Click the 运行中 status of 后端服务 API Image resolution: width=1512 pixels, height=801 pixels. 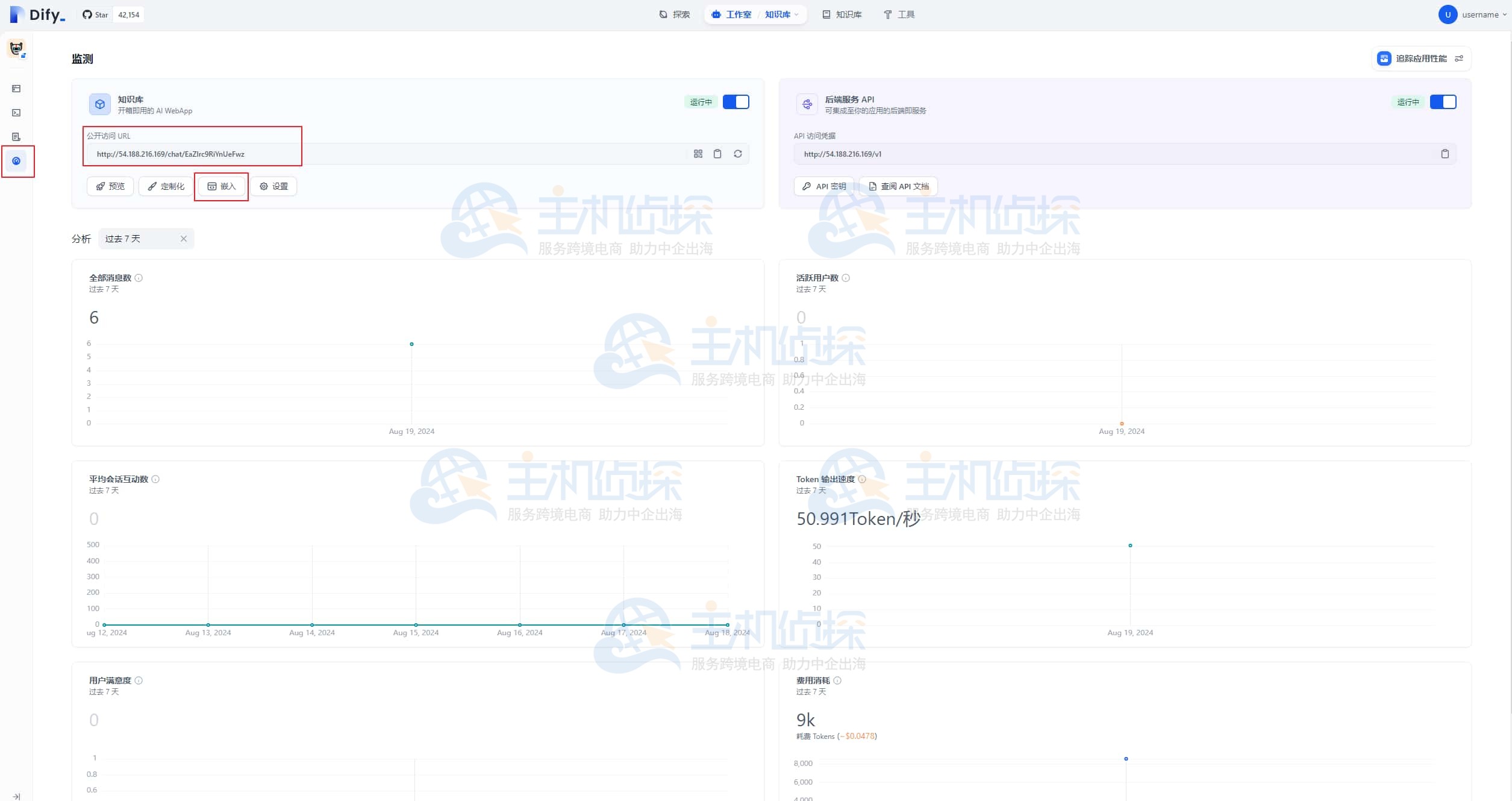[x=1408, y=102]
